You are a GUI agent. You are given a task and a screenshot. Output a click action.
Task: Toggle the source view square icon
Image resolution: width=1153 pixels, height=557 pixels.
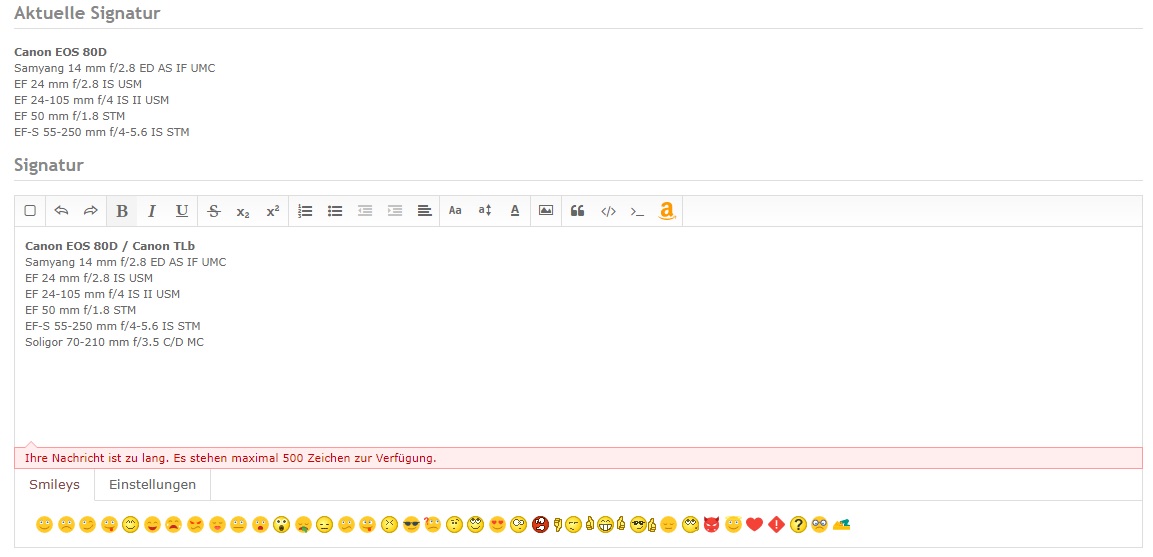(x=30, y=211)
